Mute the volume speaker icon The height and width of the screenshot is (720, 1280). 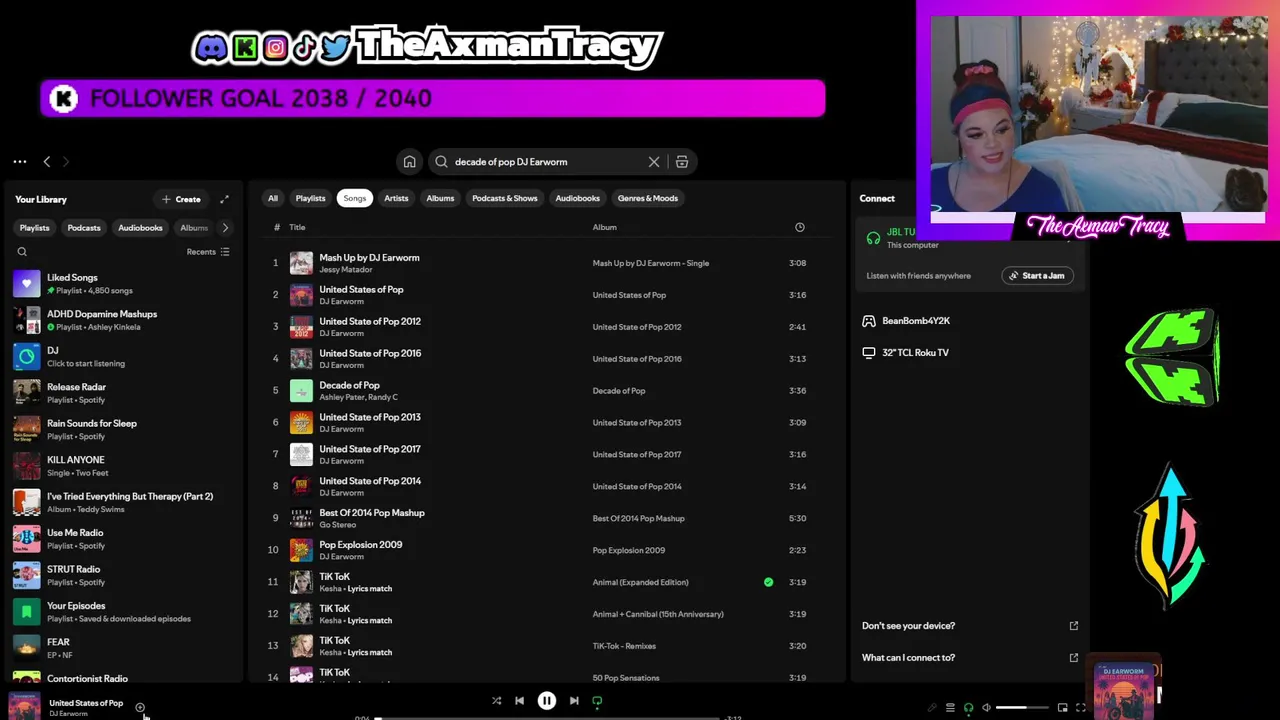(x=986, y=708)
